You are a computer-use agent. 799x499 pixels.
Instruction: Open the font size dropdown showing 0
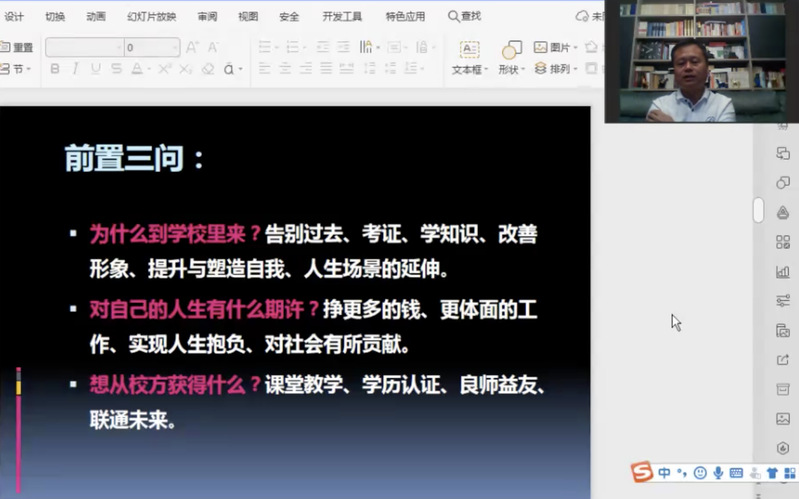coord(152,47)
